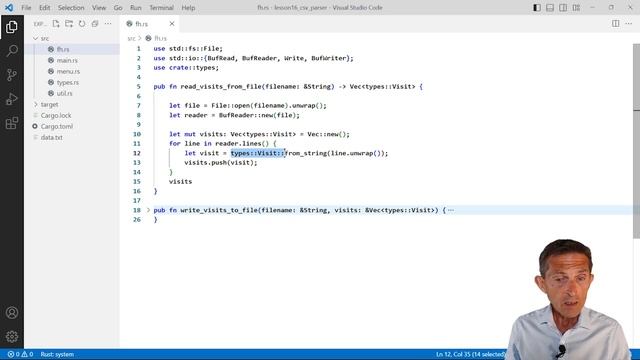Click Rust: system status bar item

coord(57,354)
